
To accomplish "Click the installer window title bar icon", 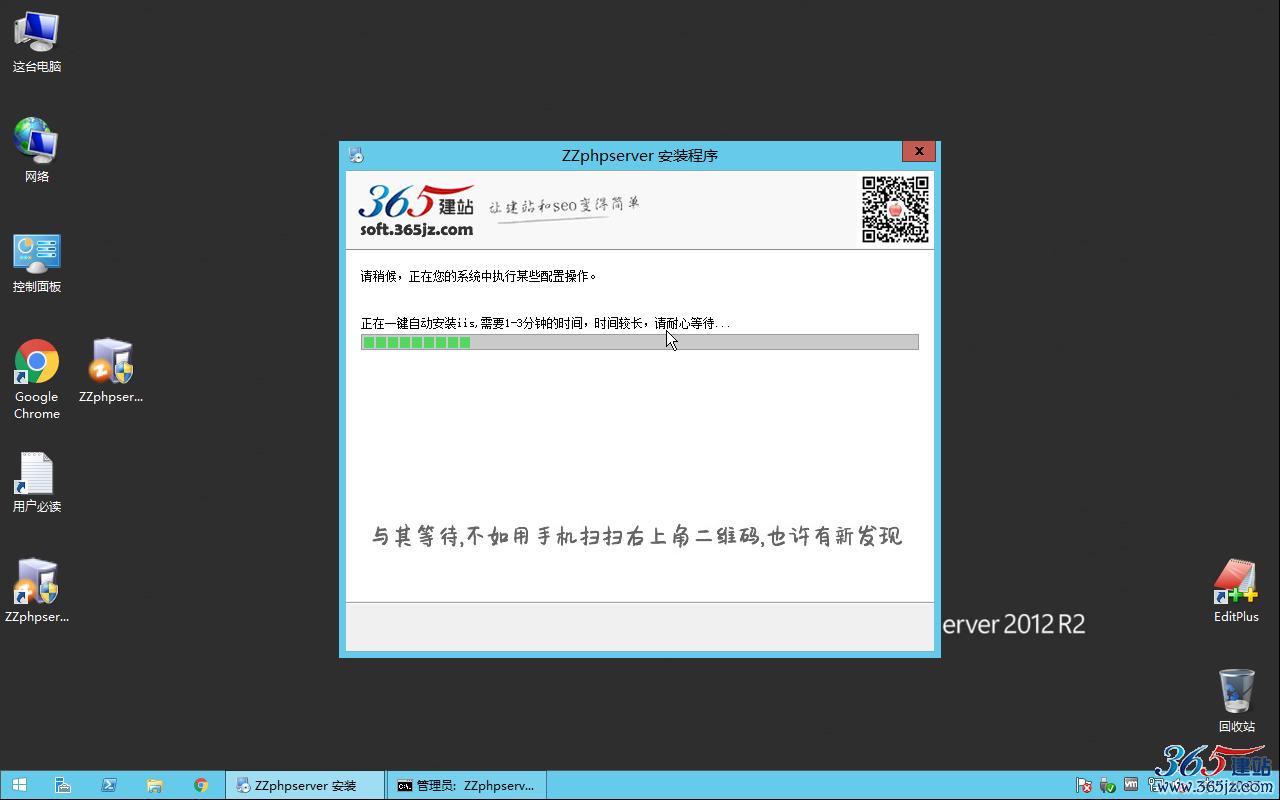I will (356, 155).
